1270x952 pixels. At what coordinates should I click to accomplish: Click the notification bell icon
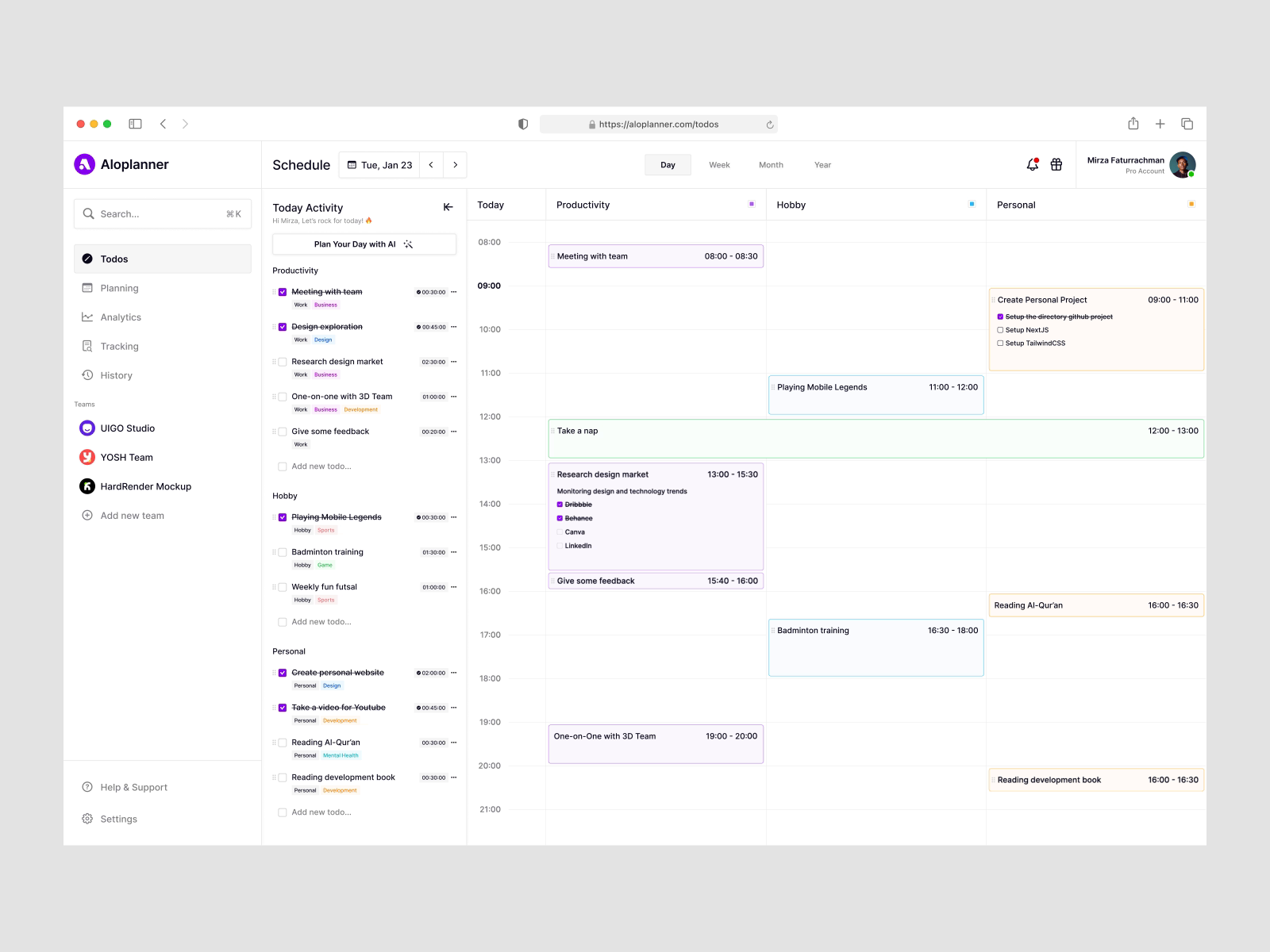(1032, 165)
